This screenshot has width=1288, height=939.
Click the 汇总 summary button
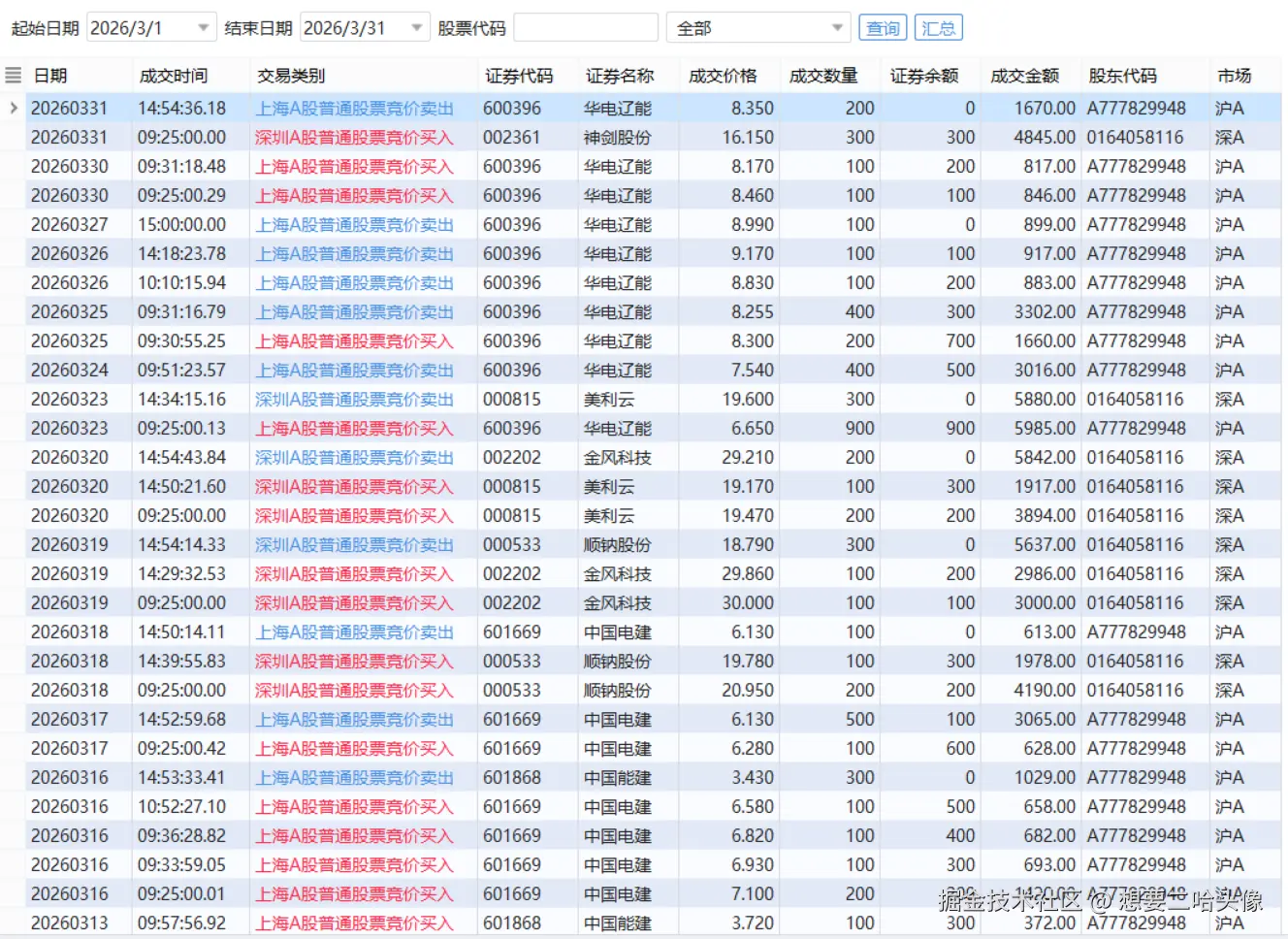click(x=938, y=28)
